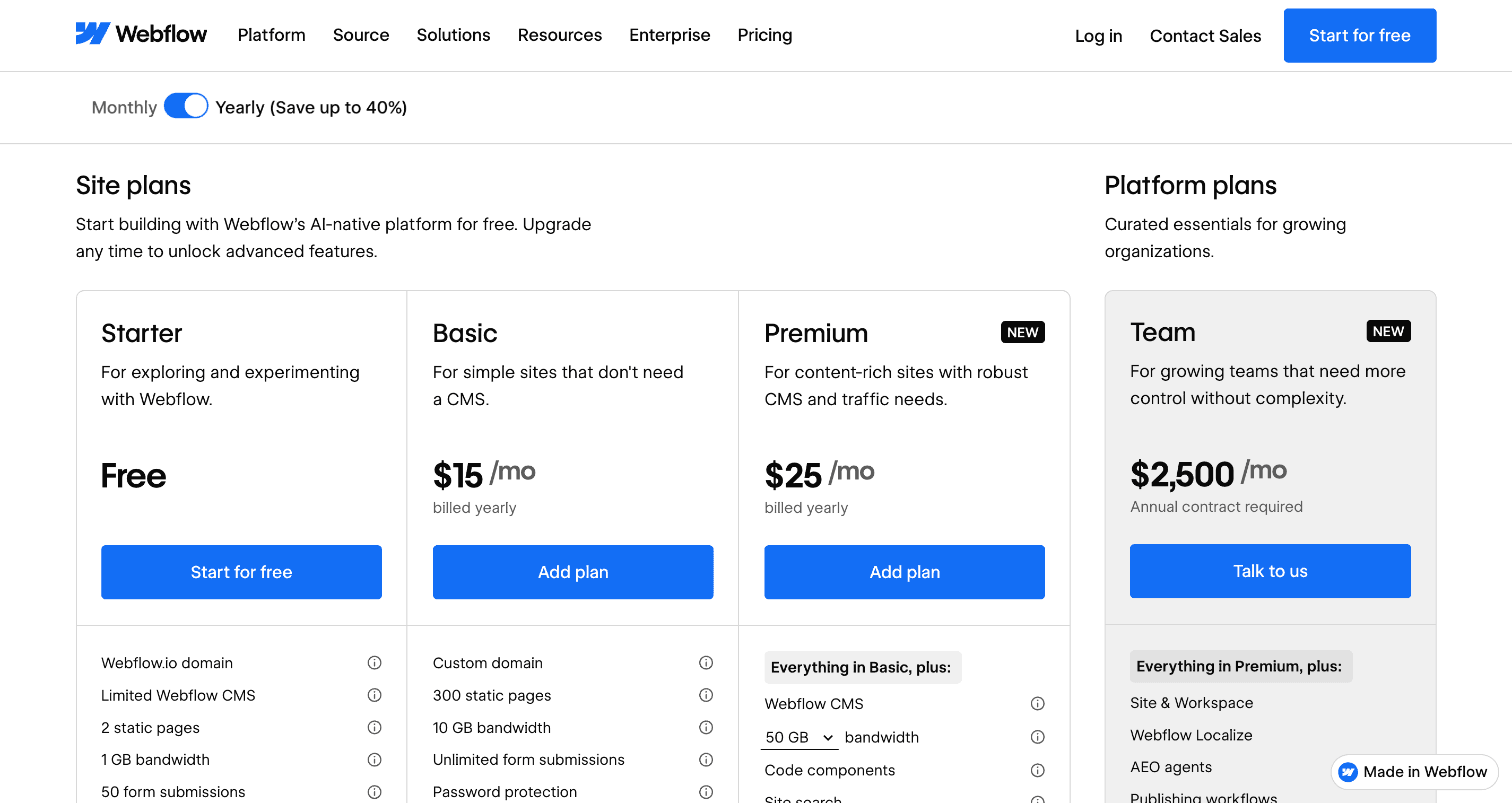Show info for 50 form submissions
This screenshot has width=1512, height=803.
[374, 792]
